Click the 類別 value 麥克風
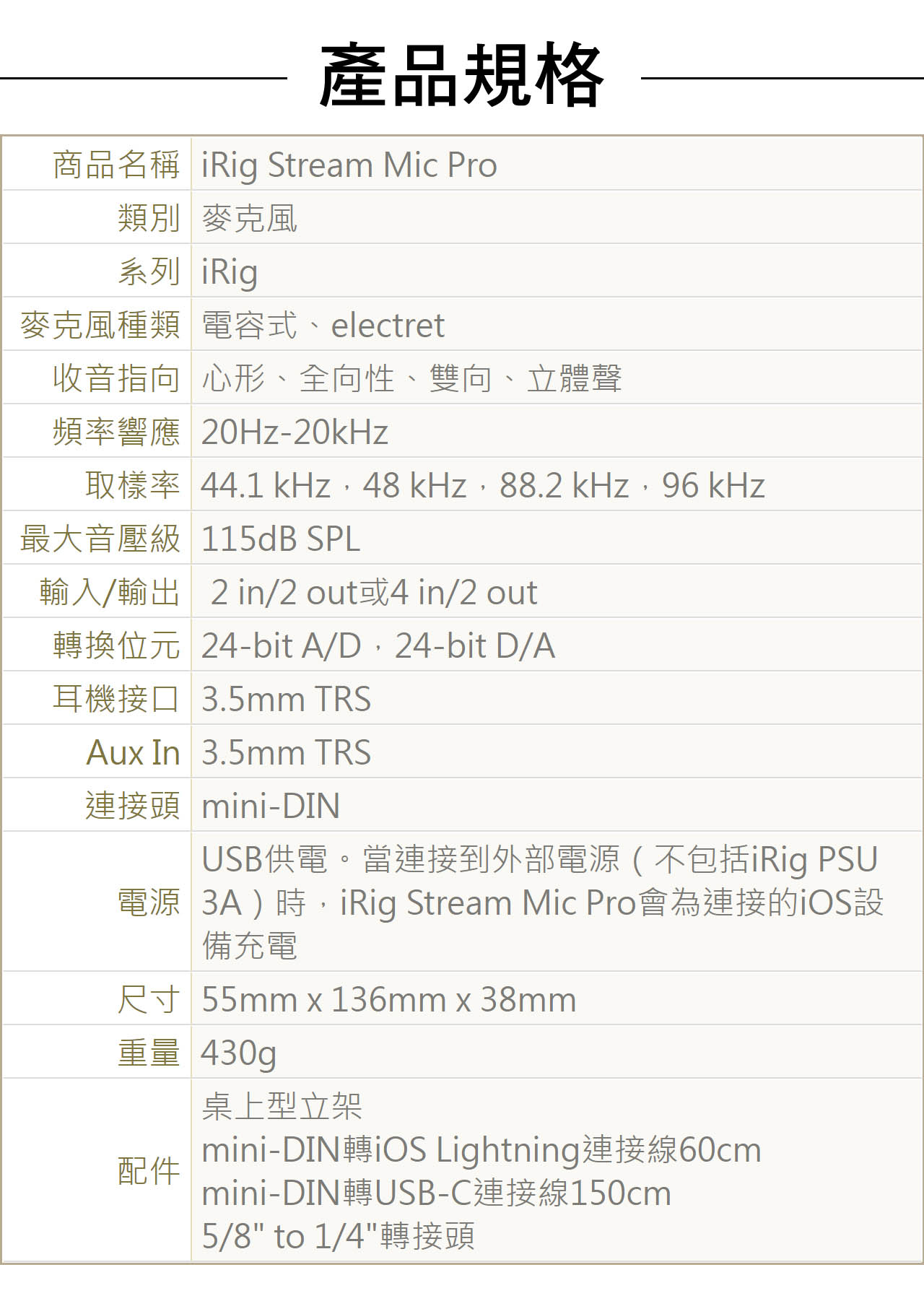Viewport: 924px width, 1314px height. click(249, 218)
